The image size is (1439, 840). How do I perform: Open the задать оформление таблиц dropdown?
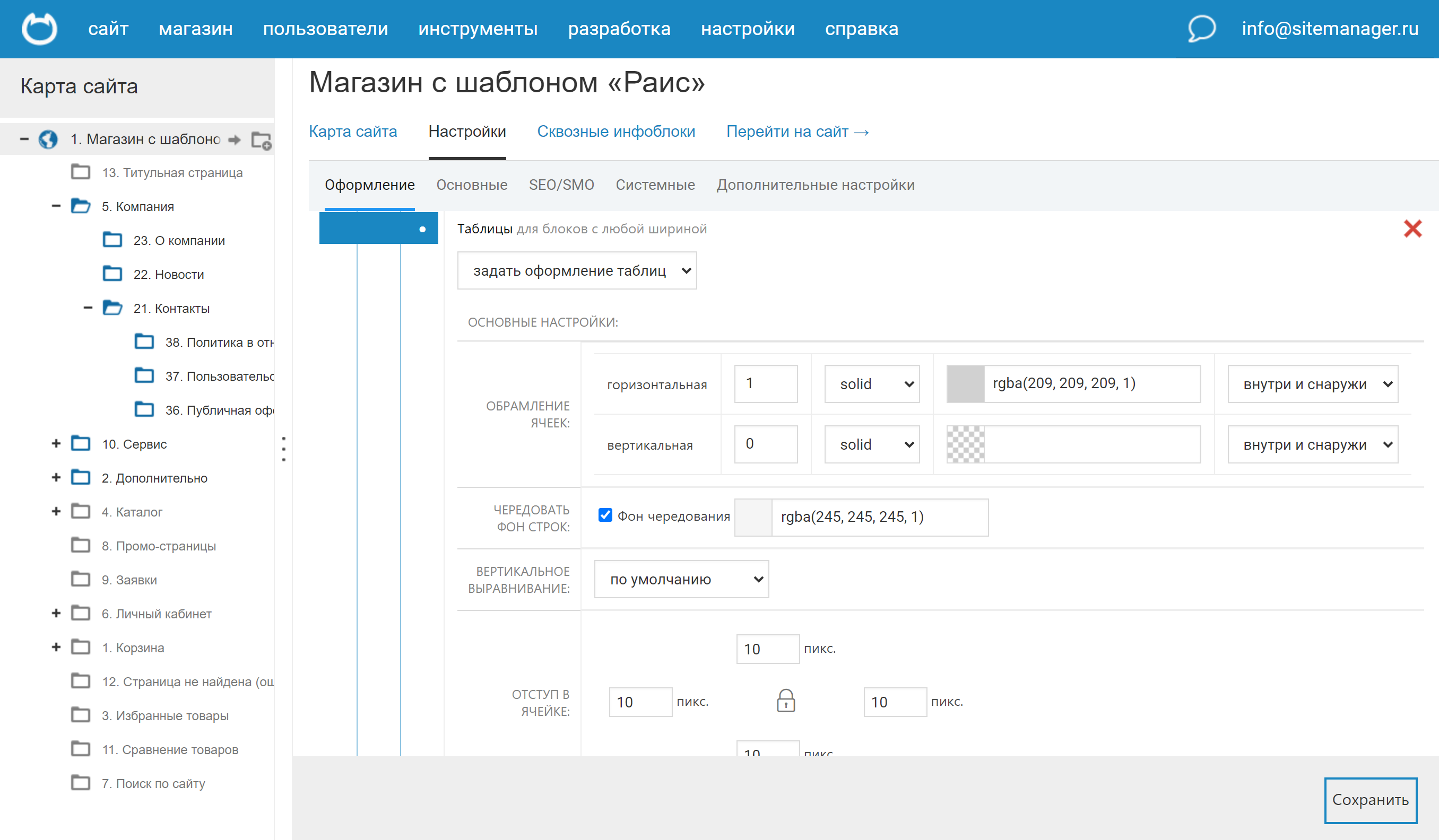coord(577,270)
